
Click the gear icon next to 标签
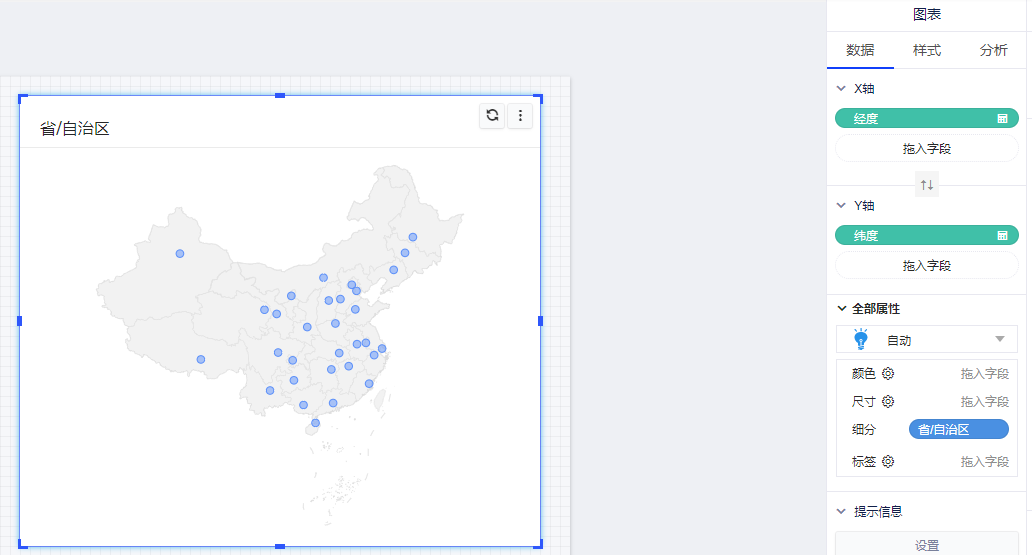tap(888, 462)
